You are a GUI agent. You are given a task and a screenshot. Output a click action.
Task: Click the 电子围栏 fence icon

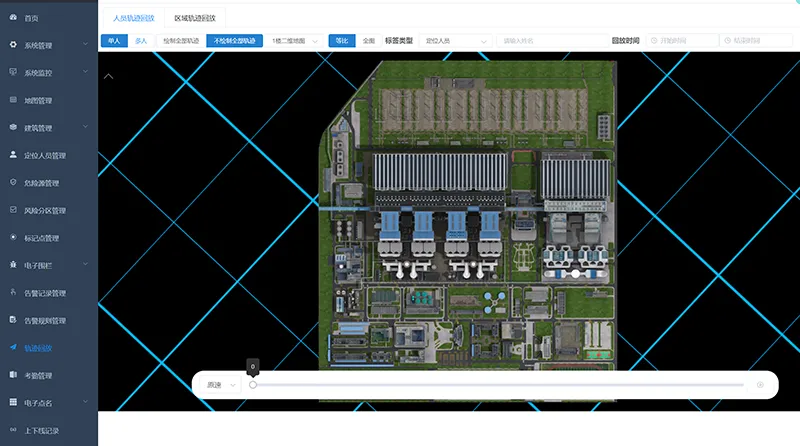coord(13,265)
